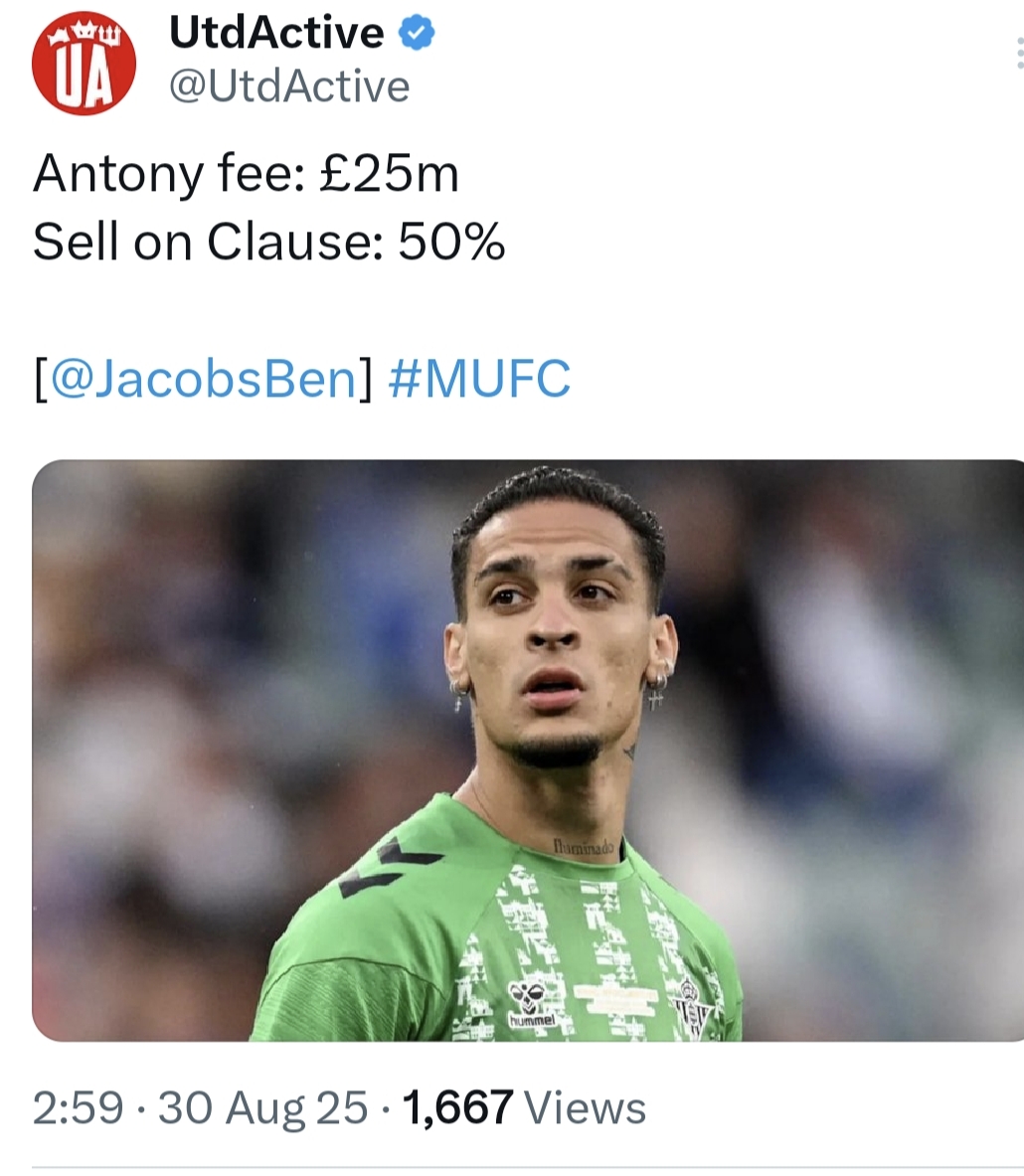Screen dimensions: 1024x1176
Task: Click the crown emblem in the UA logo
Action: click(85, 34)
